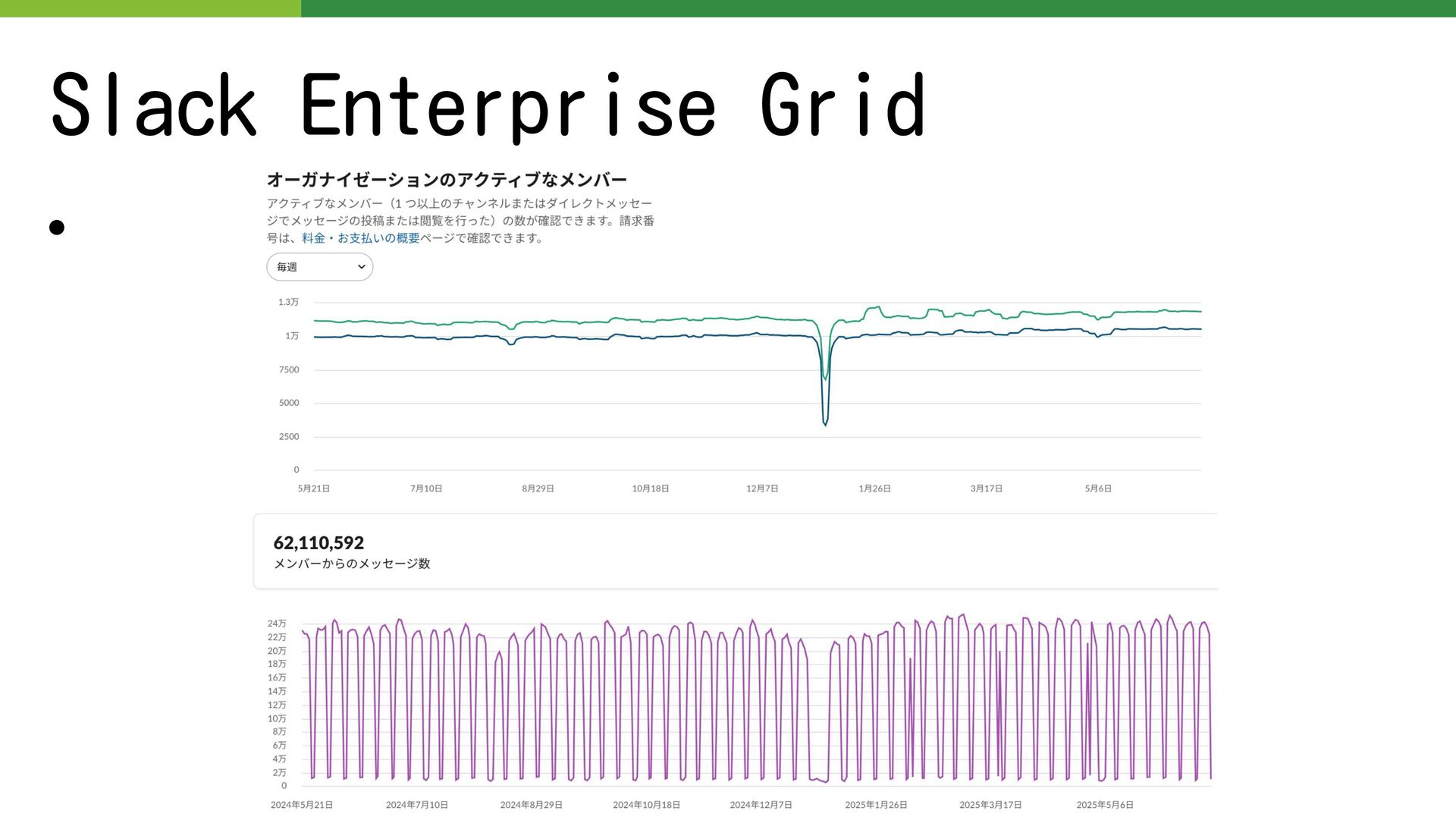
Task: Select the 62,110,592 message count
Action: [318, 543]
